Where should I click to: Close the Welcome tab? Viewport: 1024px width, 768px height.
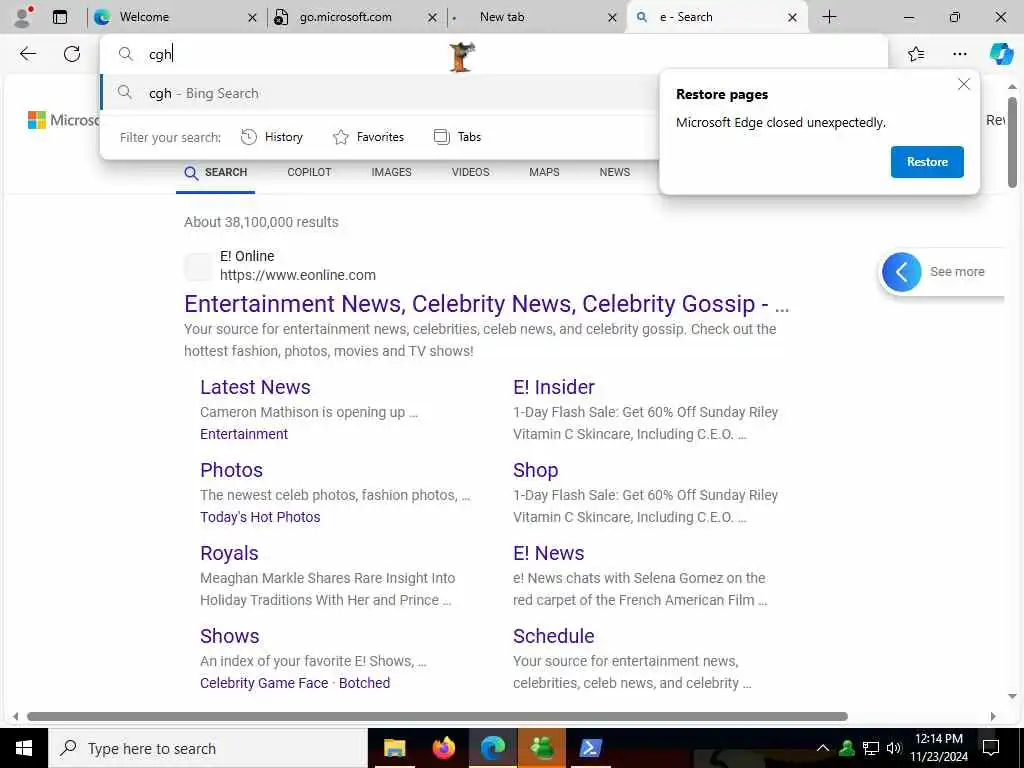click(253, 18)
